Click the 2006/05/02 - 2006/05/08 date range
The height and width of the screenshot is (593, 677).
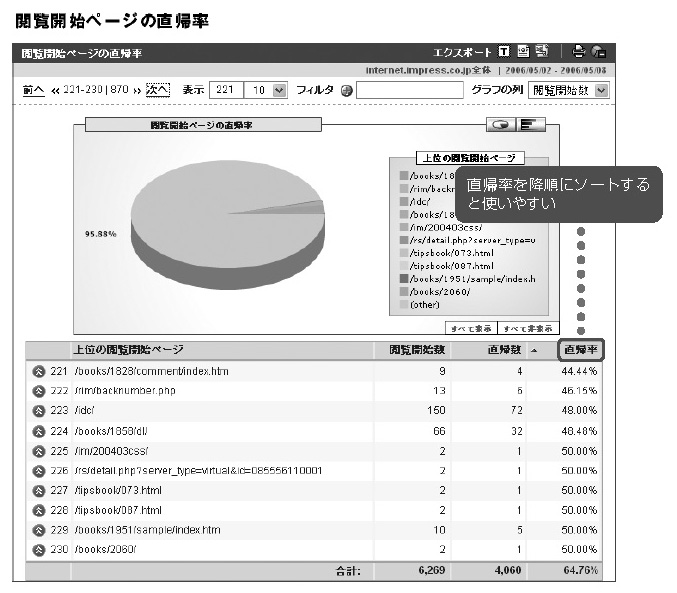point(556,70)
